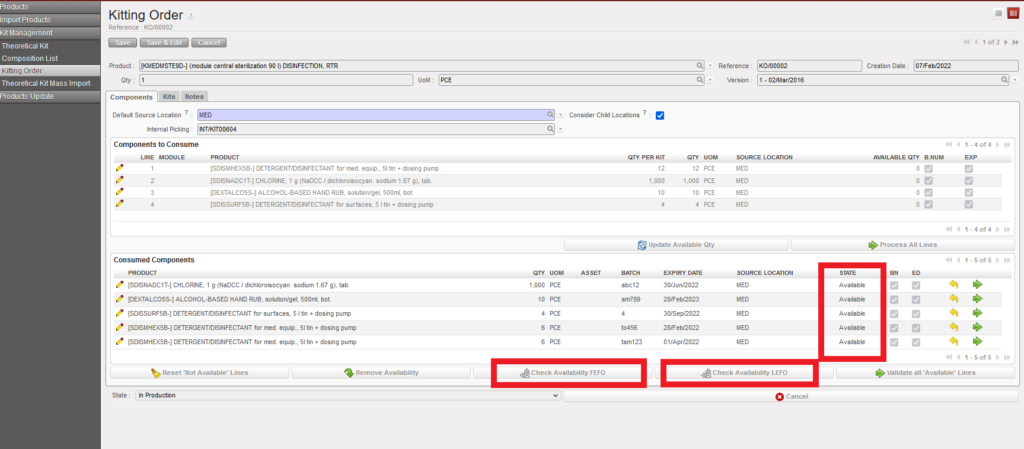Open the Notes tab
Image resolution: width=1024 pixels, height=449 pixels.
coord(195,97)
